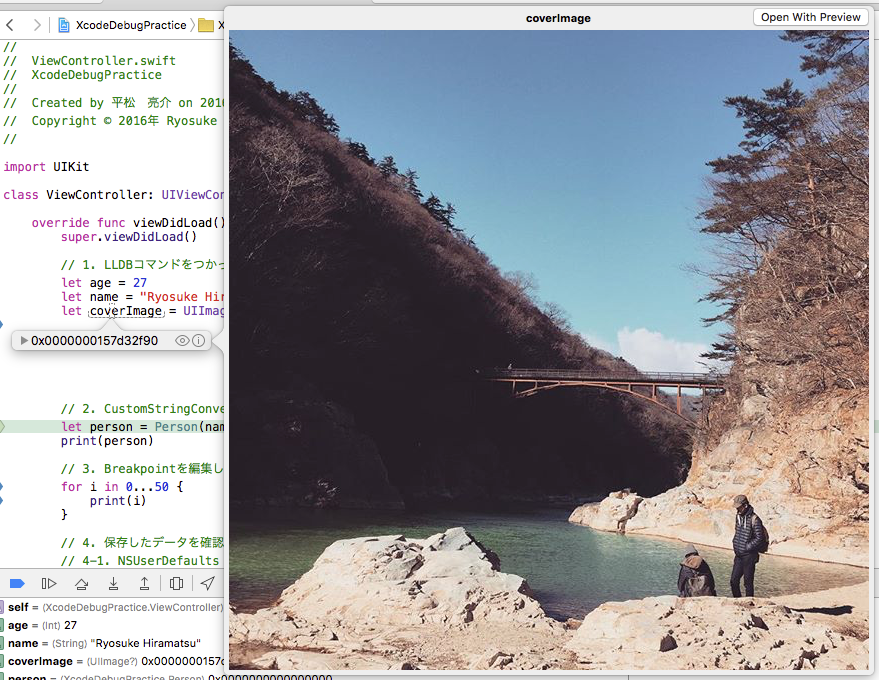This screenshot has height=680, width=879.
Task: Select the coverImage variable row
Action: pyautogui.click(x=112, y=661)
